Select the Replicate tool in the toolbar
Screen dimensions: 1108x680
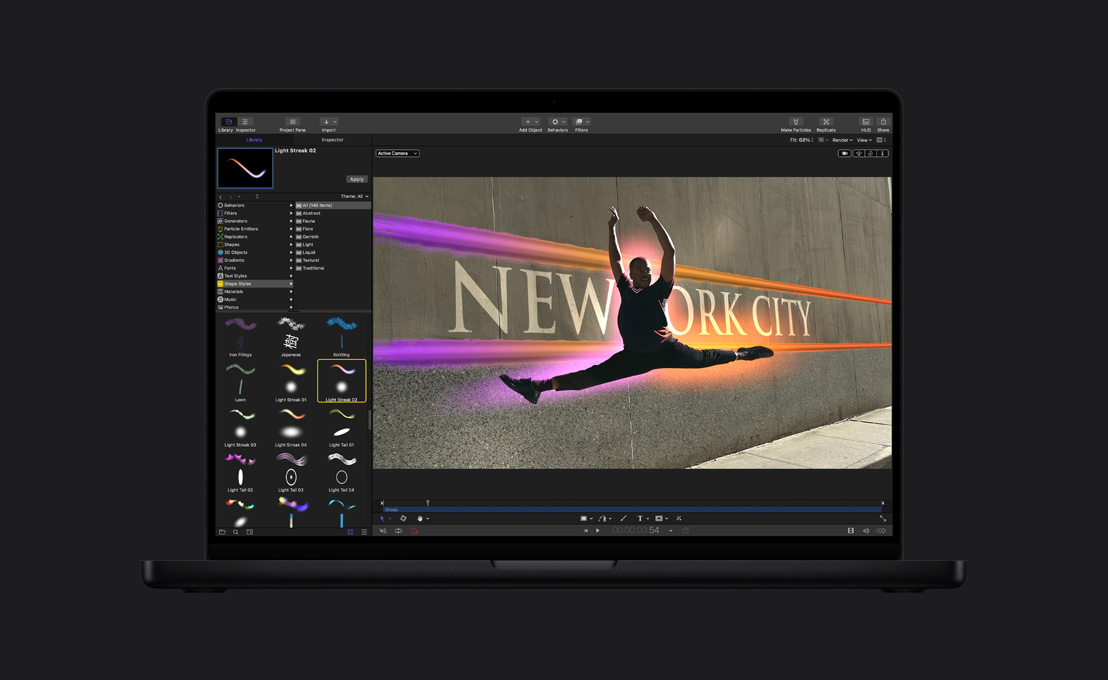826,120
